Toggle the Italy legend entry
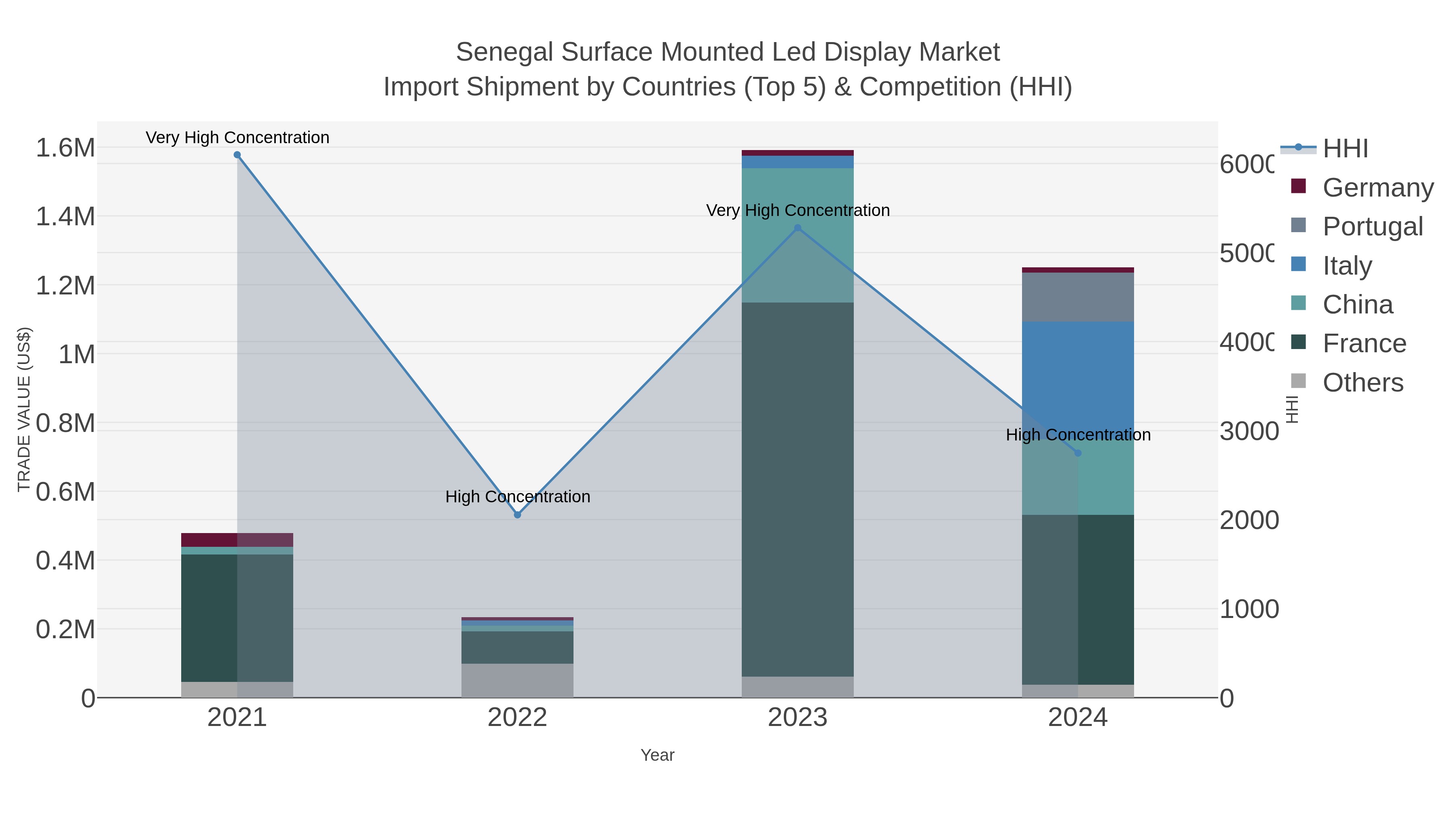 tap(1331, 266)
